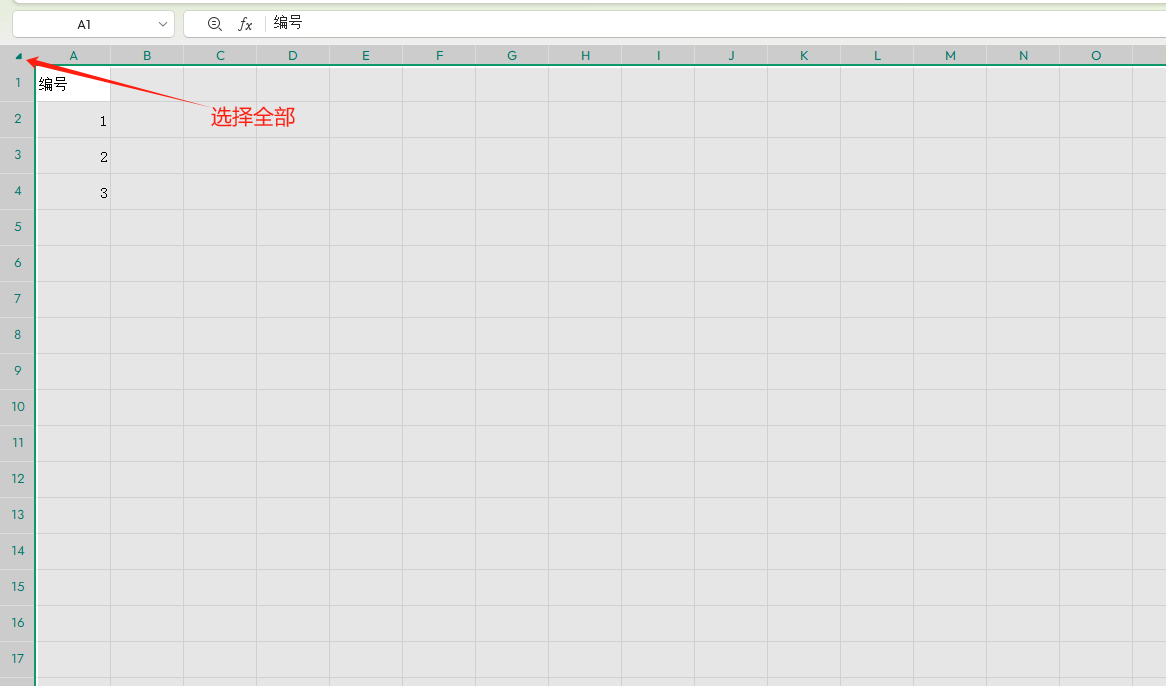Select row 4 header
1166x686 pixels.
tap(18, 191)
